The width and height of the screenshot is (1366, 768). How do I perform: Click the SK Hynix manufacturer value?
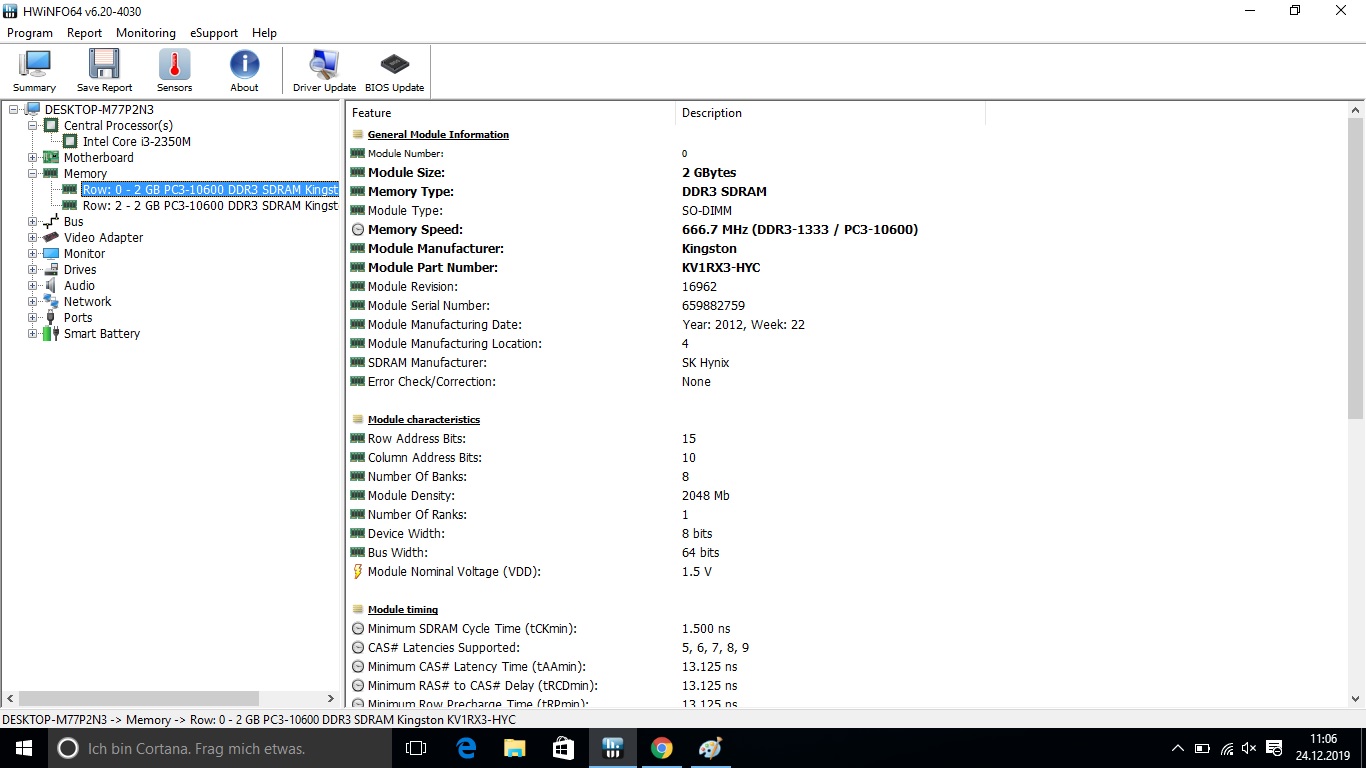[x=706, y=362]
